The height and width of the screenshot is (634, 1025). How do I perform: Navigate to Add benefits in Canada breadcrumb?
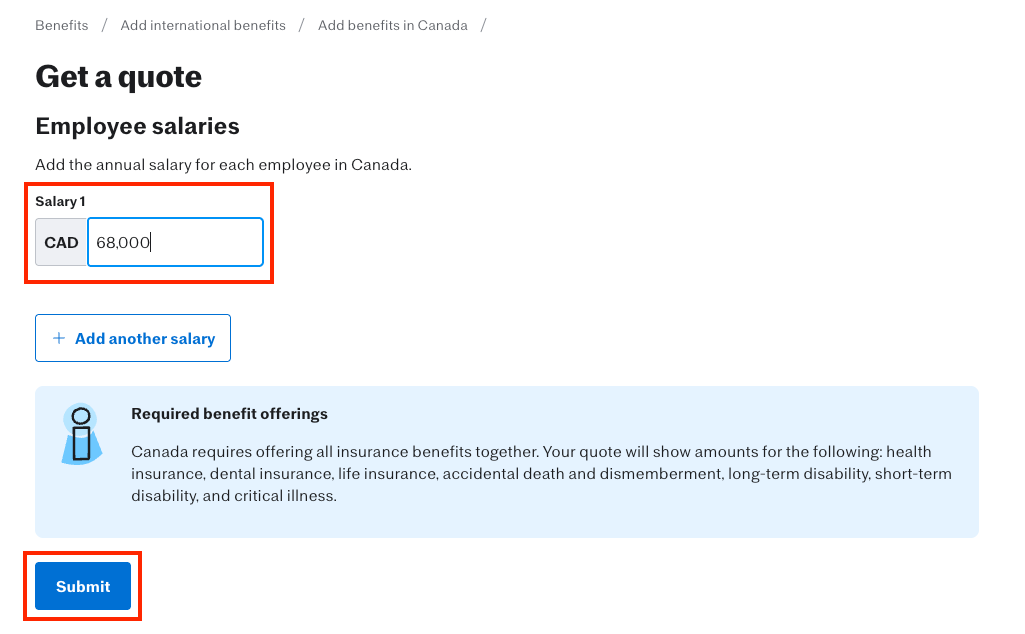(392, 25)
